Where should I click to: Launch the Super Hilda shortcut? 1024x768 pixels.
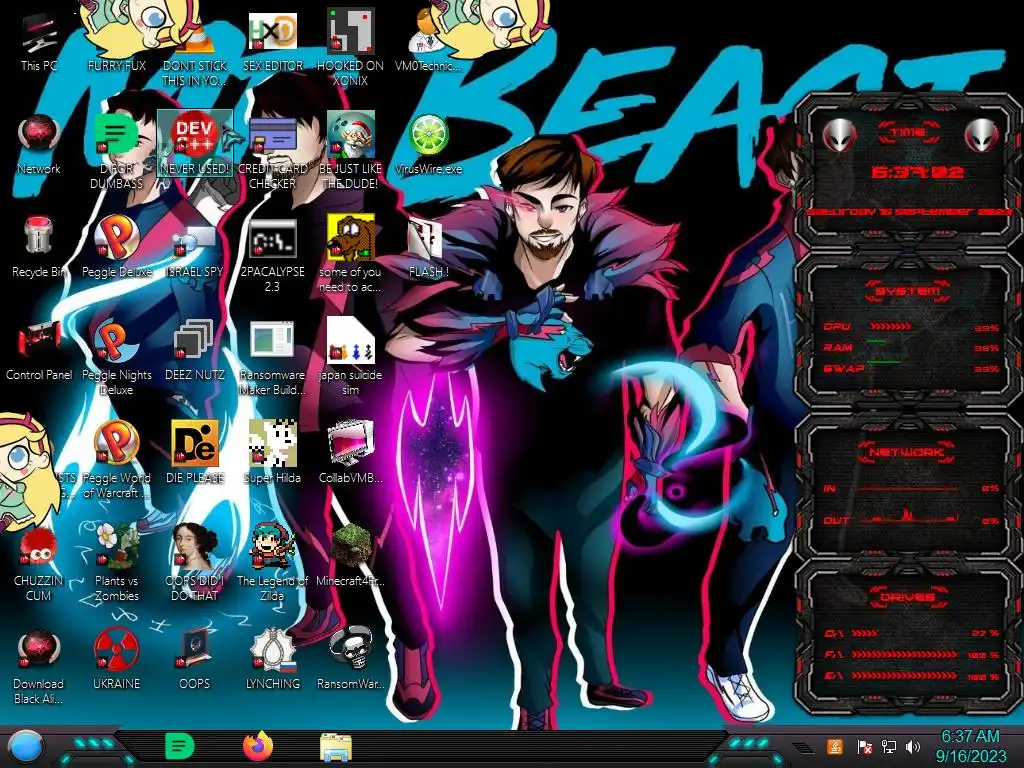[273, 453]
